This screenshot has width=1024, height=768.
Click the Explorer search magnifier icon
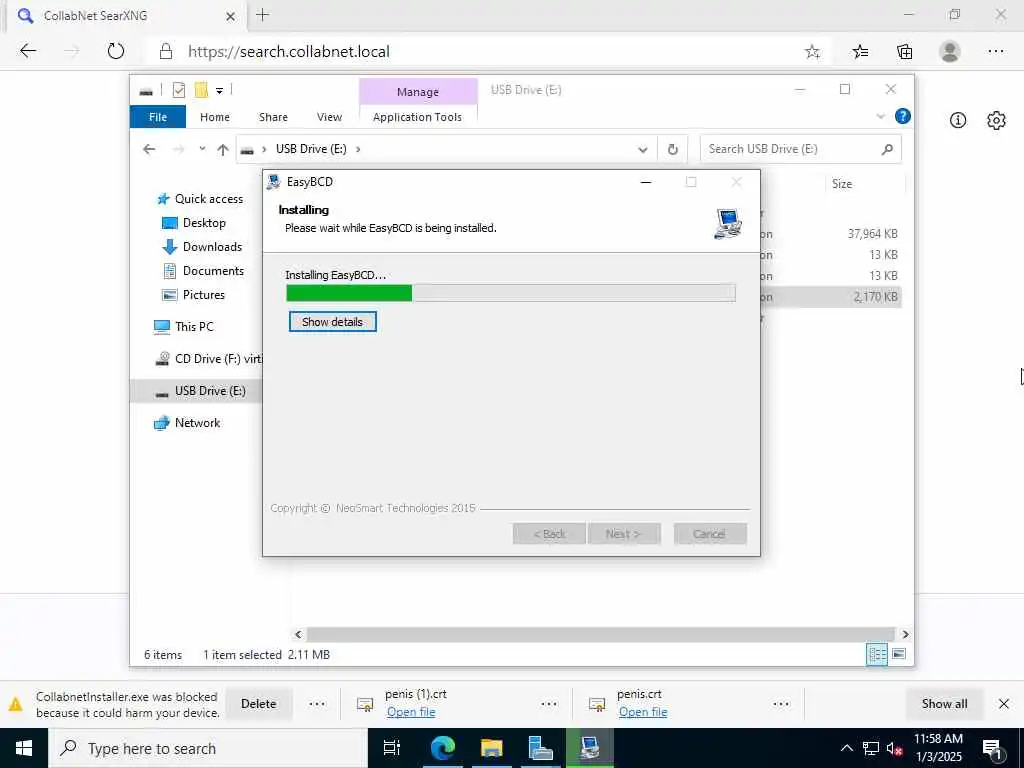coord(887,150)
